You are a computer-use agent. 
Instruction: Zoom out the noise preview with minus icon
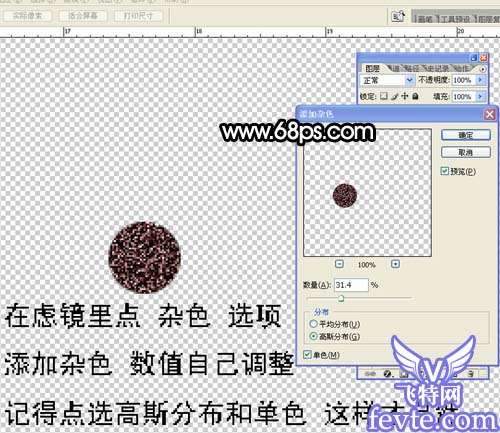click(339, 264)
